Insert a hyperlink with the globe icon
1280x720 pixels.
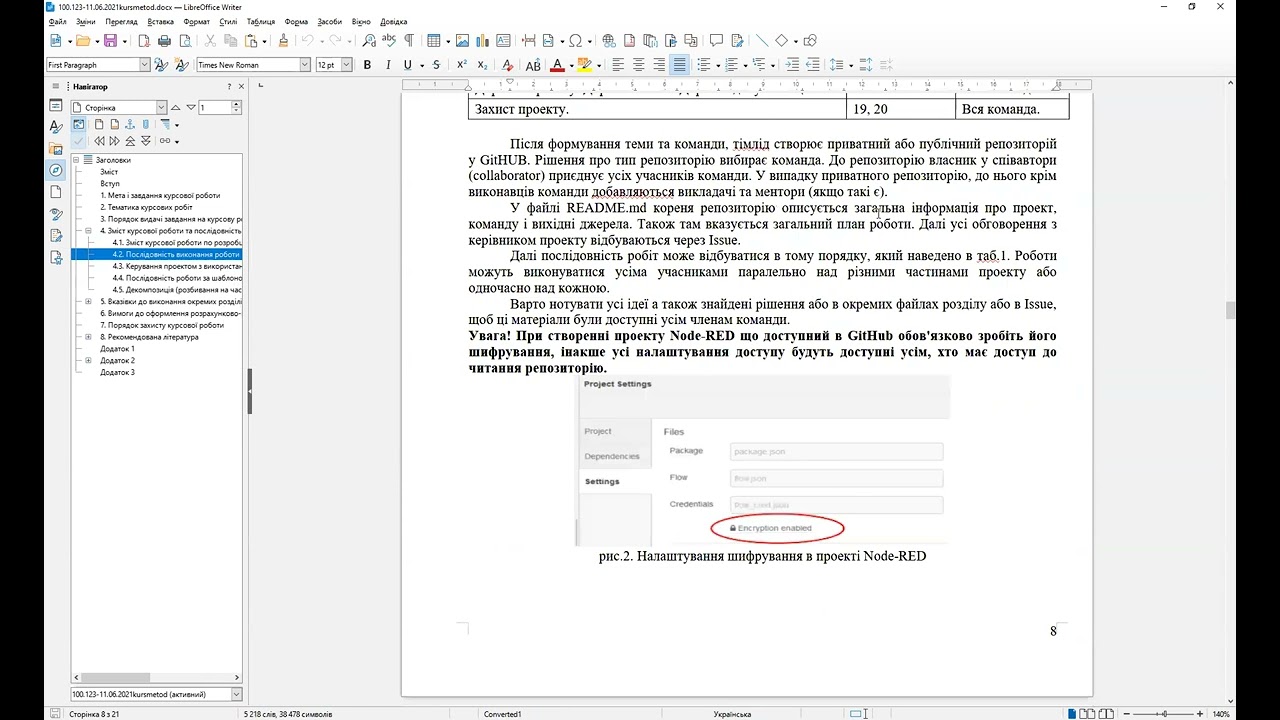[610, 41]
